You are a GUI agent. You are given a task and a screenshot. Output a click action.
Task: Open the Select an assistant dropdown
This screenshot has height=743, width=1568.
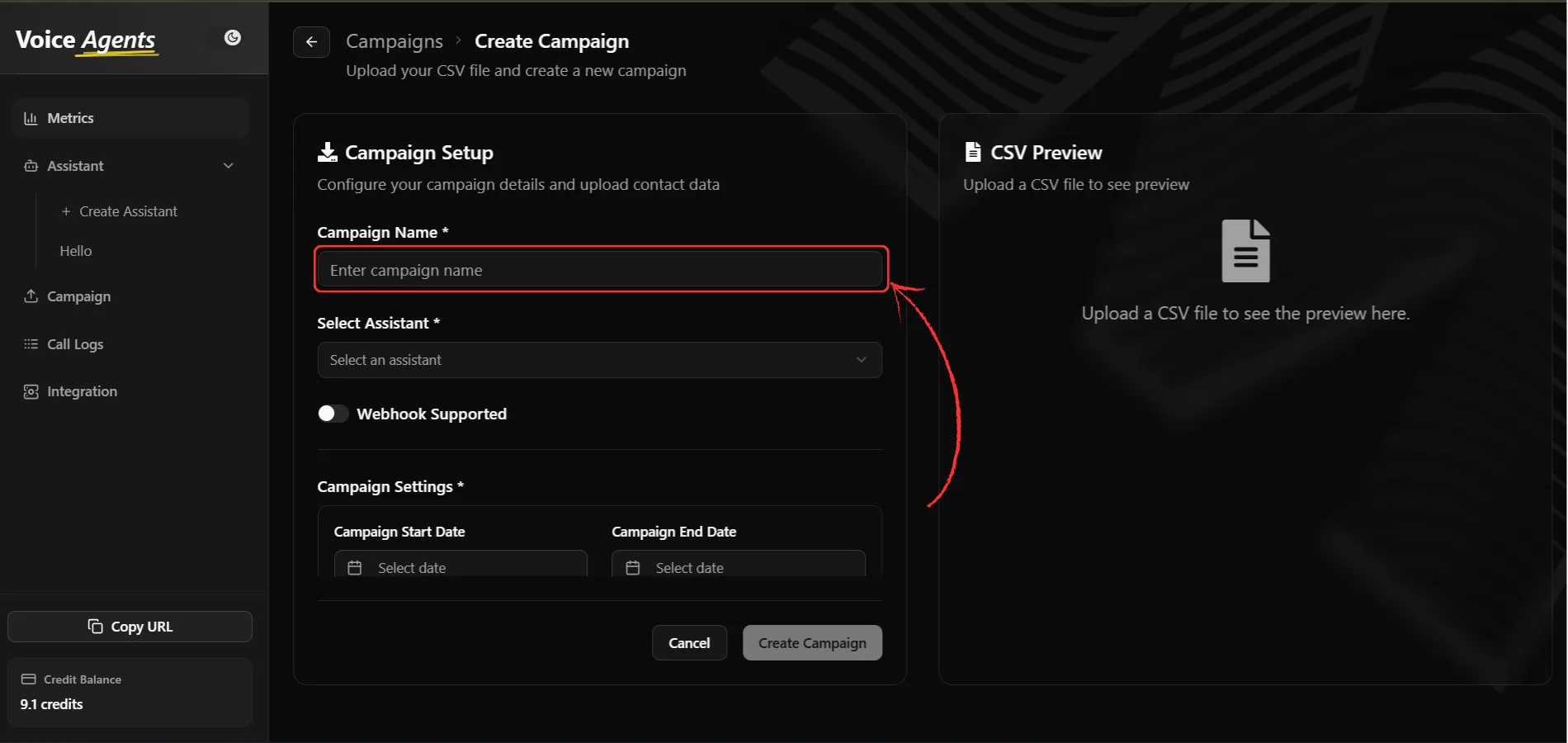point(600,360)
